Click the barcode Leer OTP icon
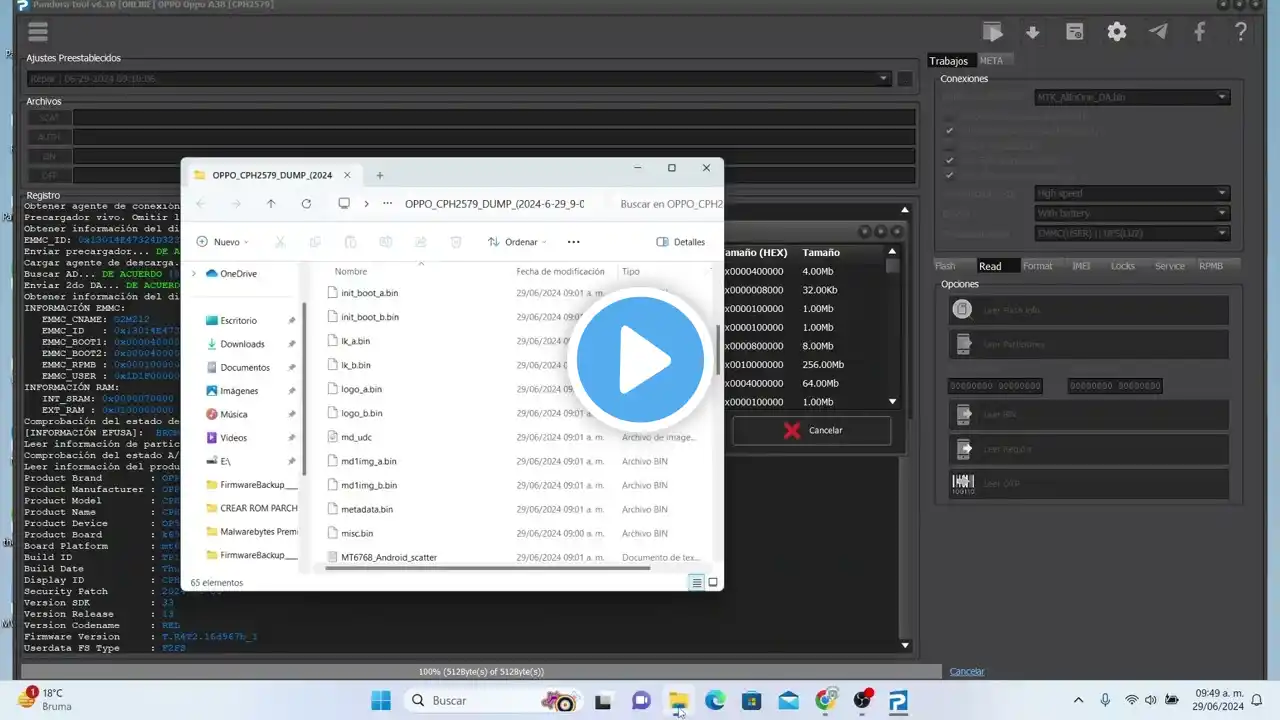1280x720 pixels. pyautogui.click(x=962, y=483)
